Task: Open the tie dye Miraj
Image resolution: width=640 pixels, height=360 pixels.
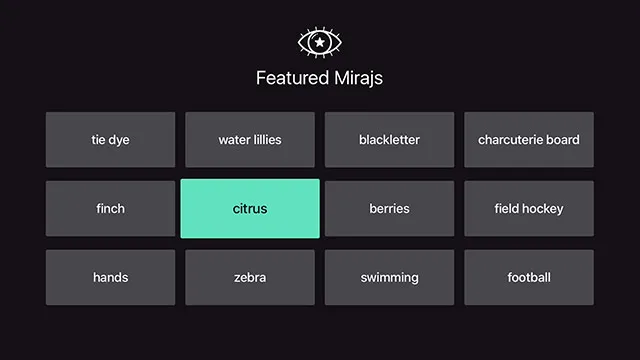Action: click(x=110, y=140)
